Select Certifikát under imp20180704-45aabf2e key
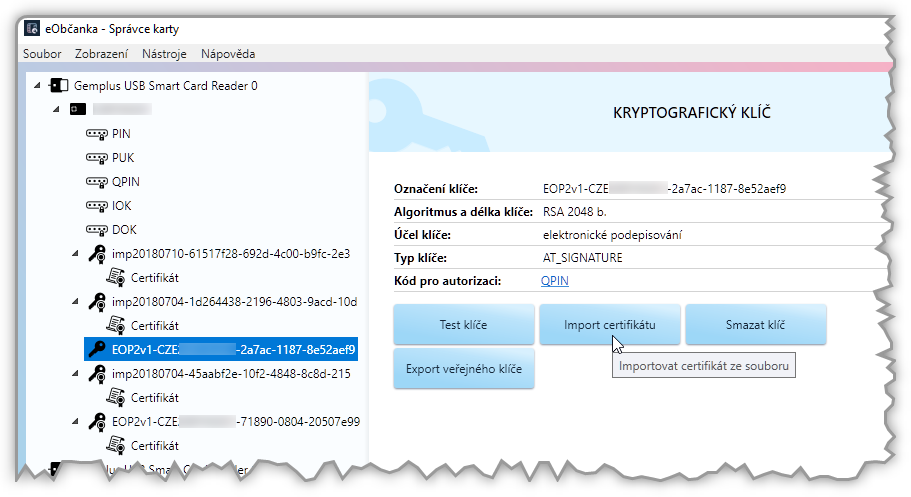Viewport: 911px width, 497px height. click(x=155, y=398)
